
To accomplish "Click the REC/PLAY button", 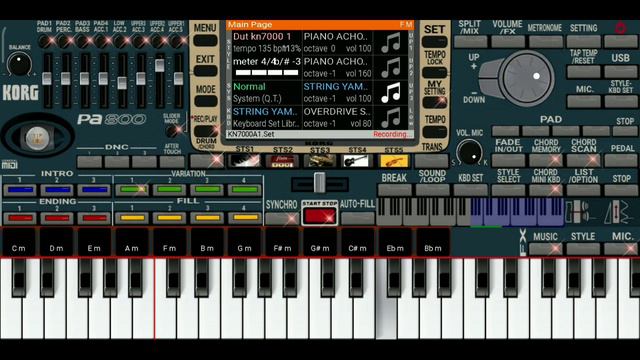I will [205, 131].
